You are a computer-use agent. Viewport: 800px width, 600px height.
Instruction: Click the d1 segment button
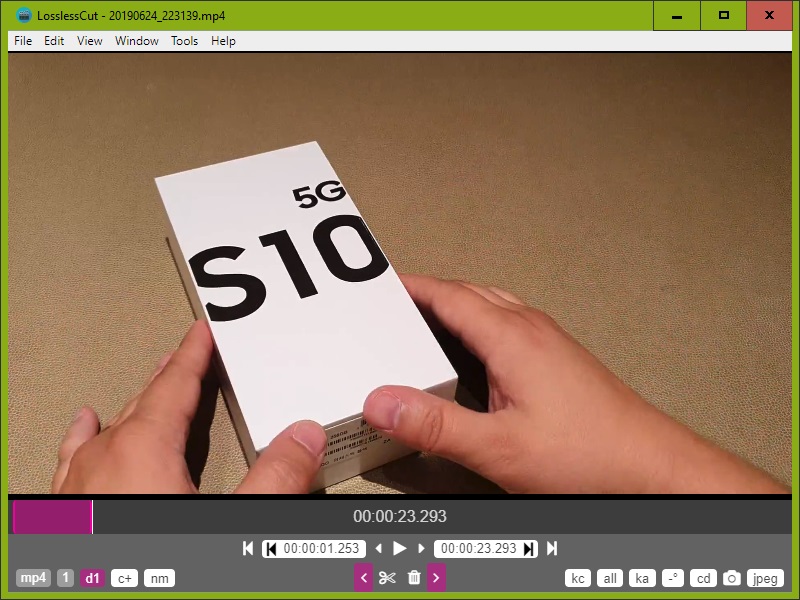[92, 578]
